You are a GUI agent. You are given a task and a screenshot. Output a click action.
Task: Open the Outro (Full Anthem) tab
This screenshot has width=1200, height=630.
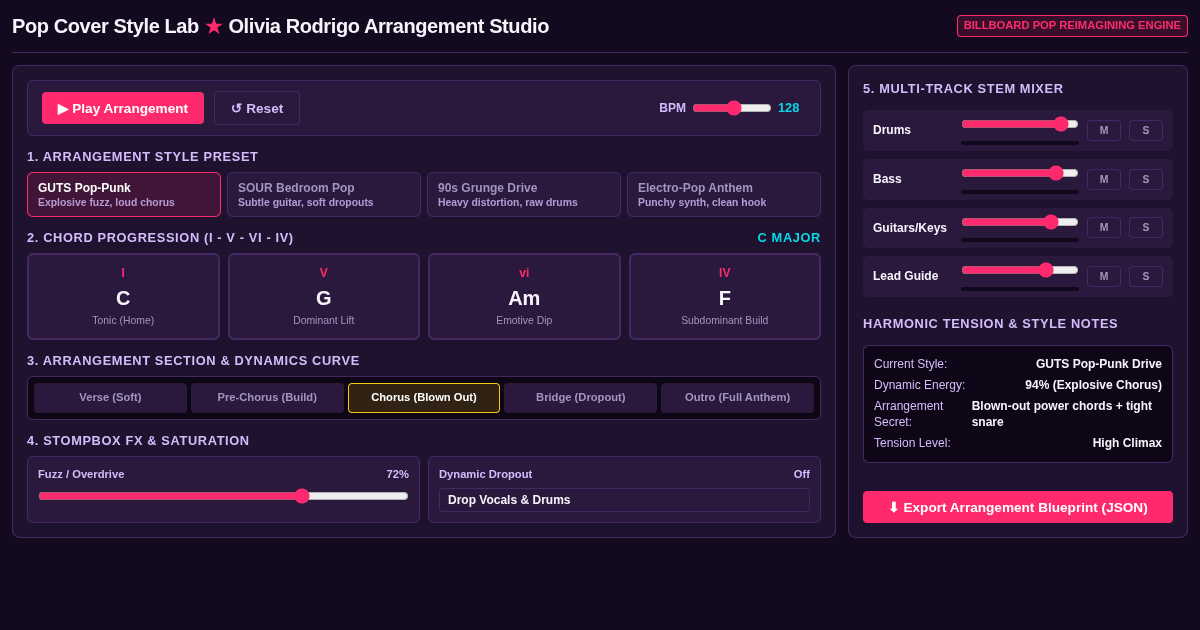tap(737, 397)
